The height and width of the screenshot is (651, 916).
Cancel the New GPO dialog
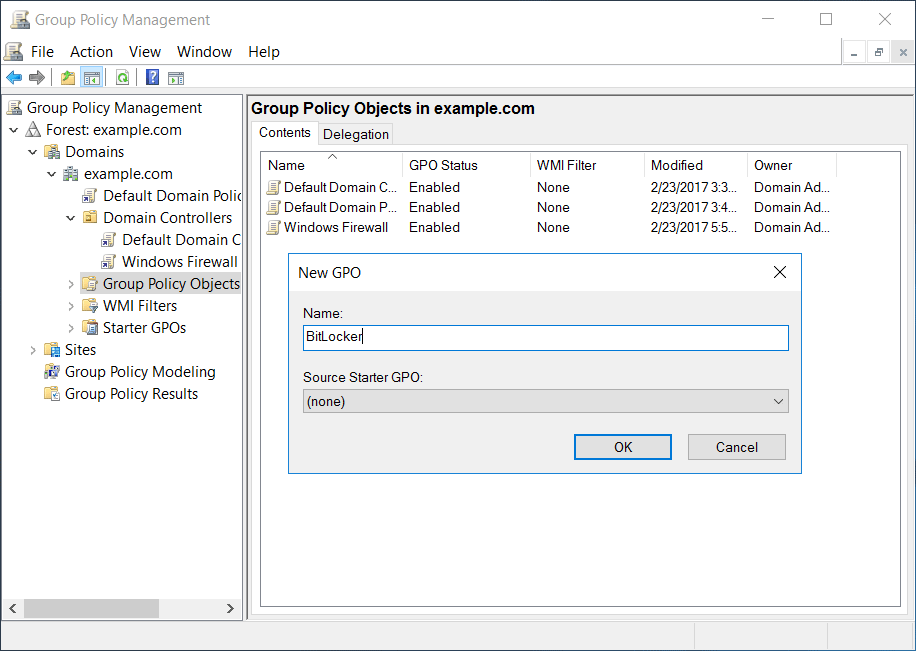(736, 447)
